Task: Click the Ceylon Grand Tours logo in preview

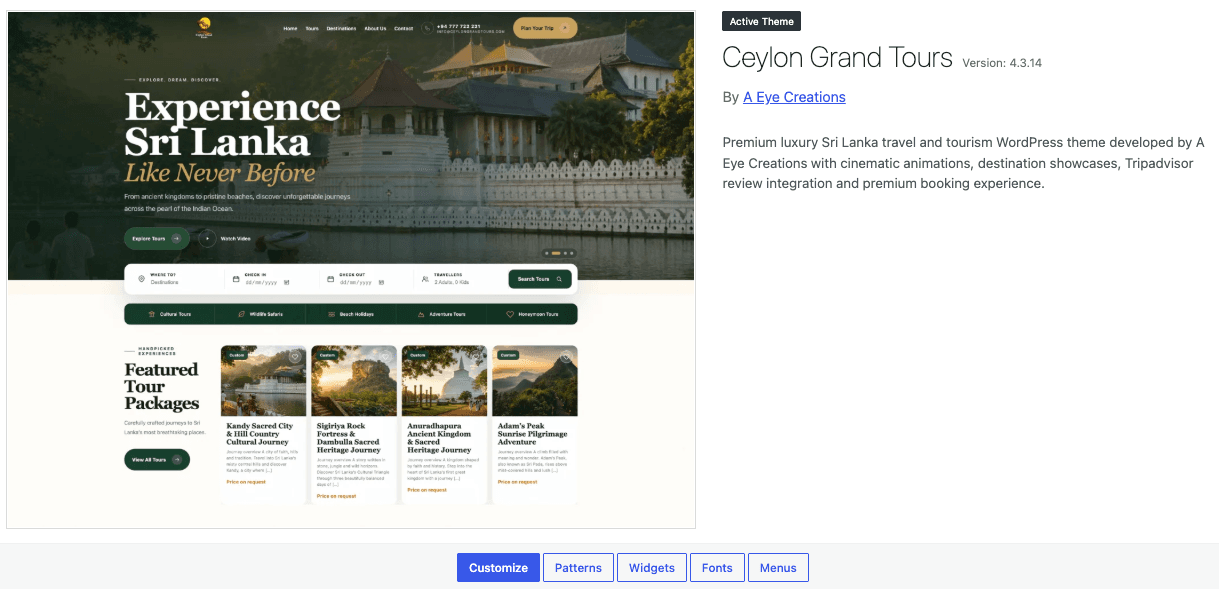Action: tap(205, 28)
